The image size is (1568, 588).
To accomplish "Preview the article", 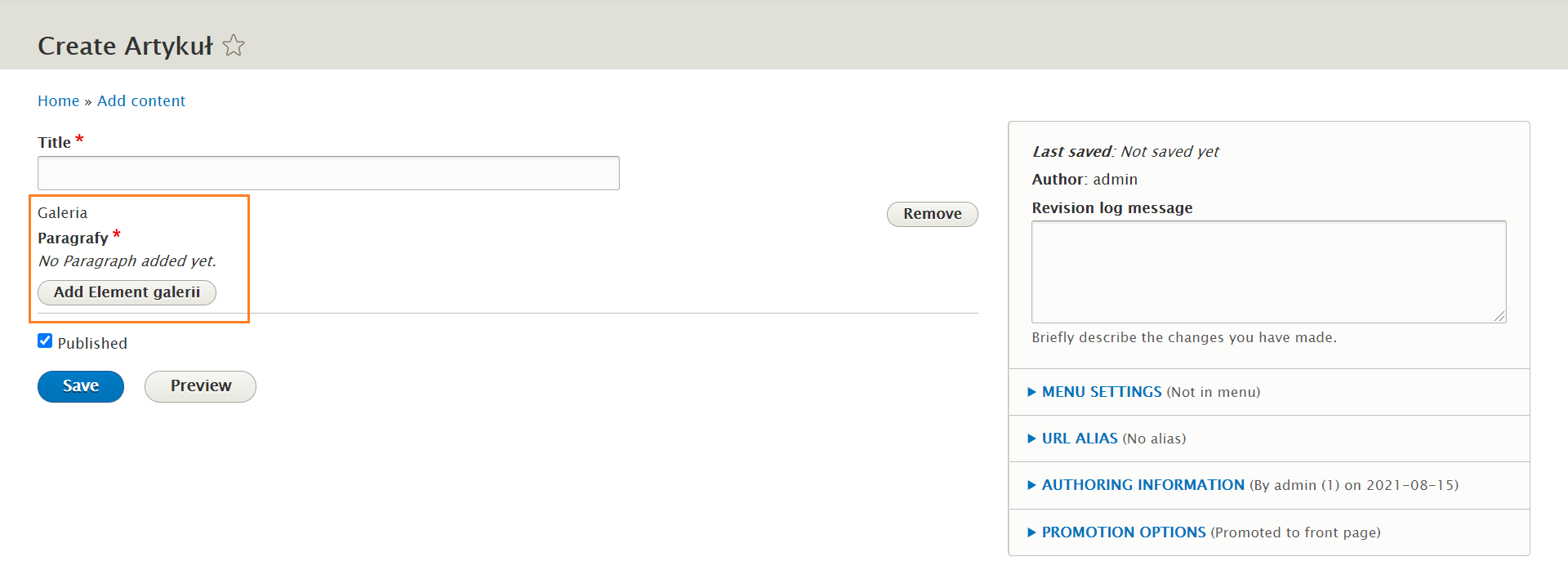I will (200, 386).
